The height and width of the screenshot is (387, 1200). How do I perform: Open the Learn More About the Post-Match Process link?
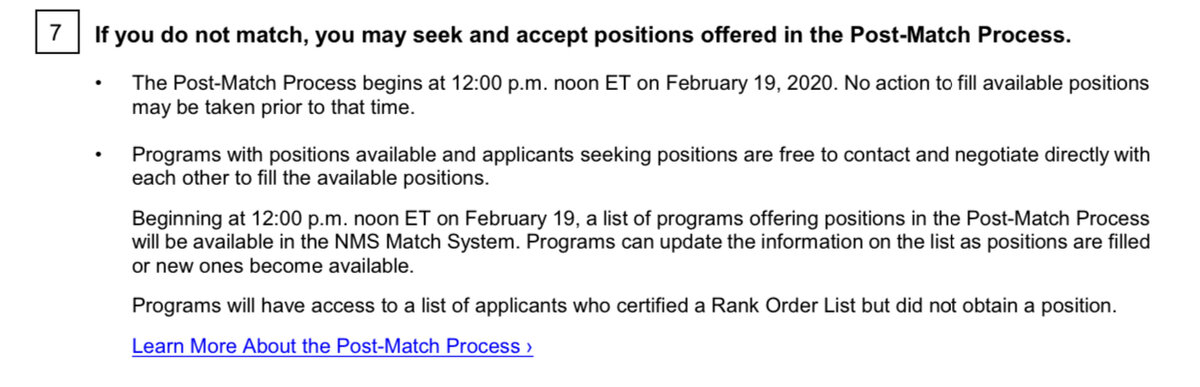(x=332, y=347)
